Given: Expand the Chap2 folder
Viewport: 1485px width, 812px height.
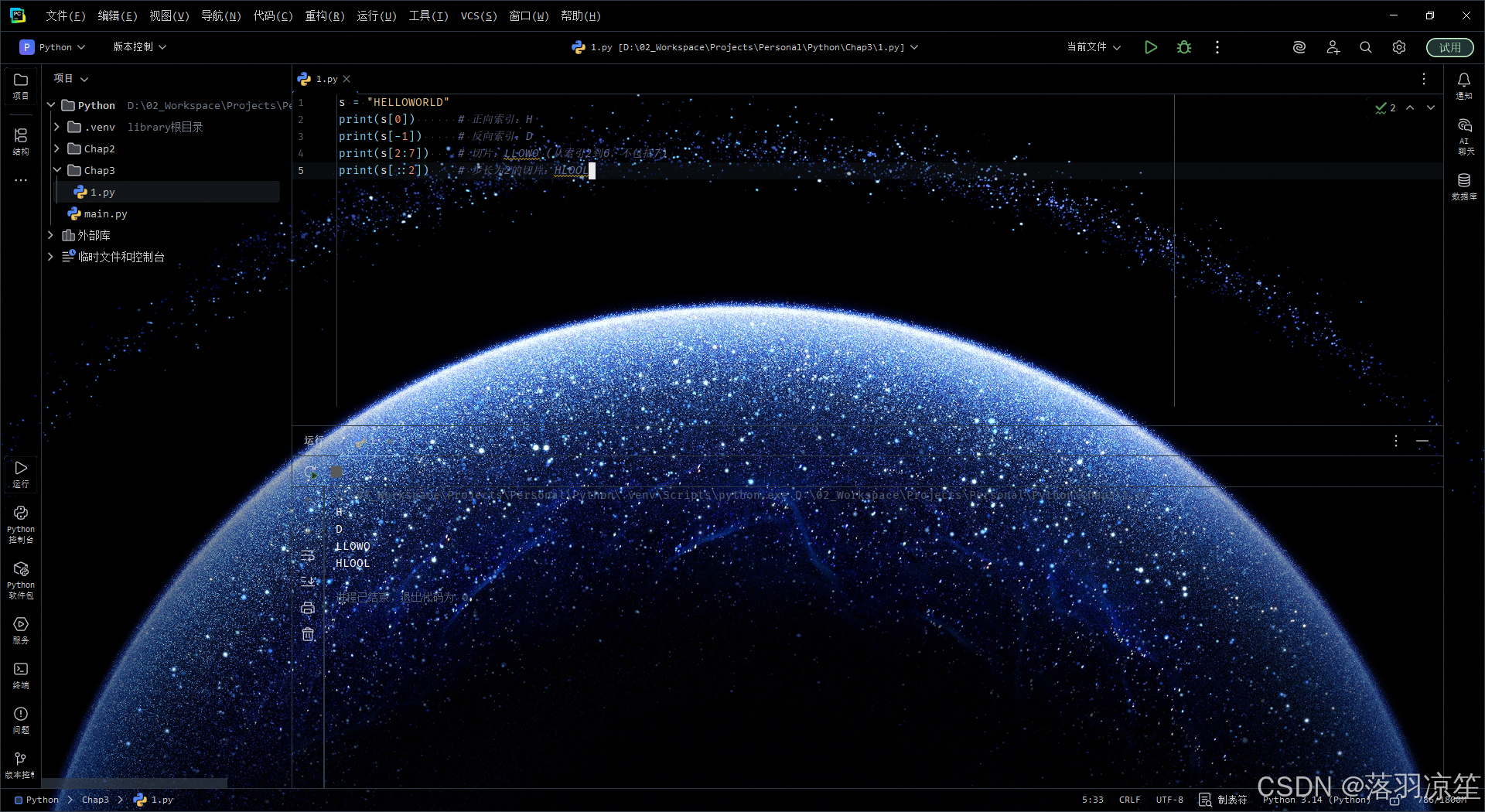Looking at the screenshot, I should tap(56, 148).
